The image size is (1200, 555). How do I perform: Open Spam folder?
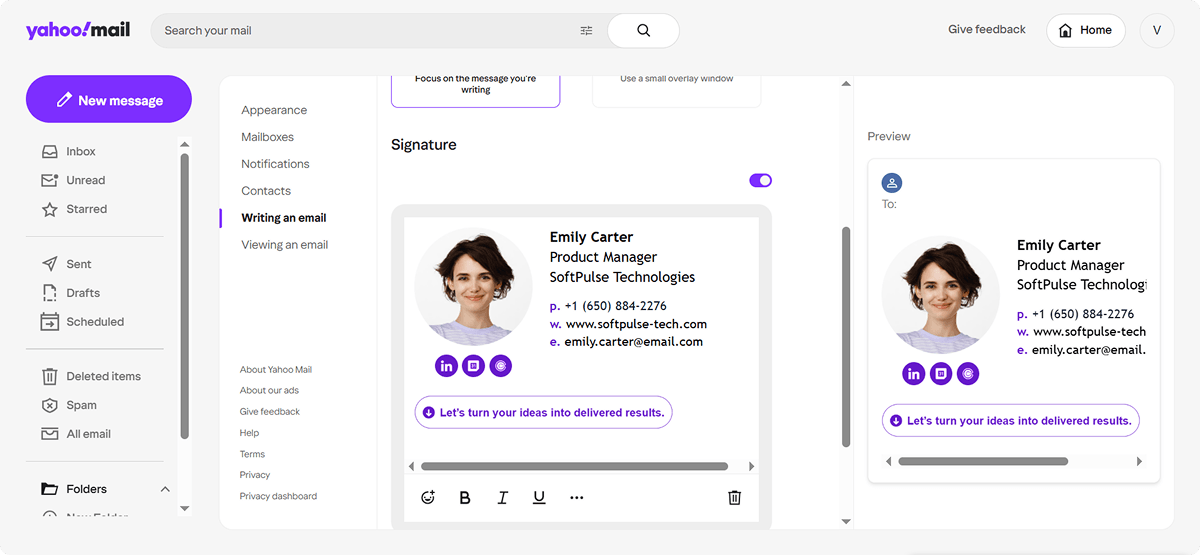coord(81,406)
